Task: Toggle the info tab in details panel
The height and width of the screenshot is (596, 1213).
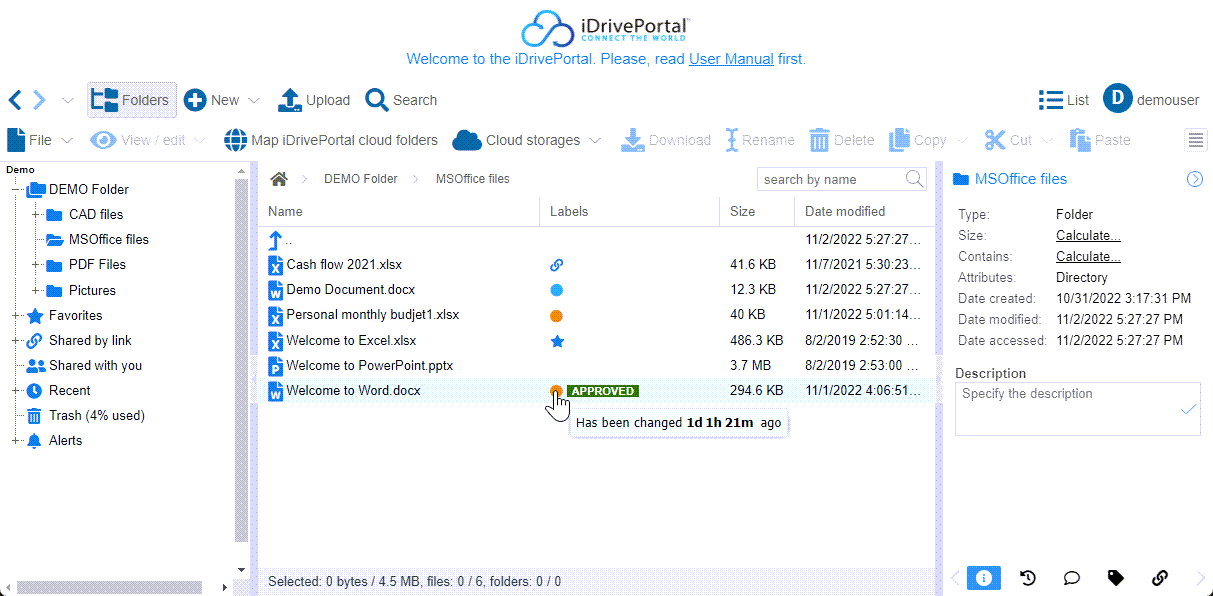Action: 983,577
